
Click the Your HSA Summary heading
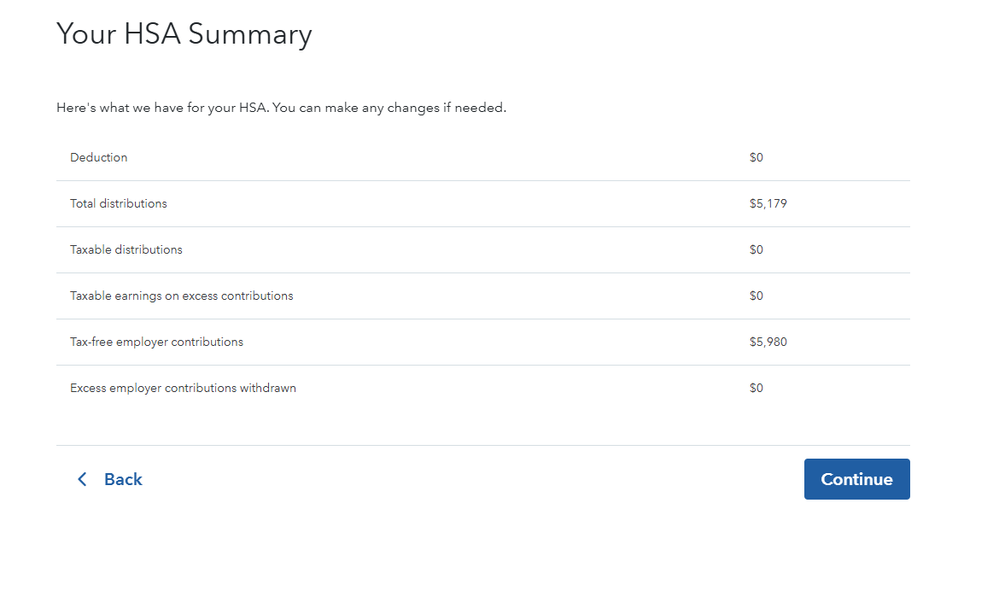click(x=185, y=34)
